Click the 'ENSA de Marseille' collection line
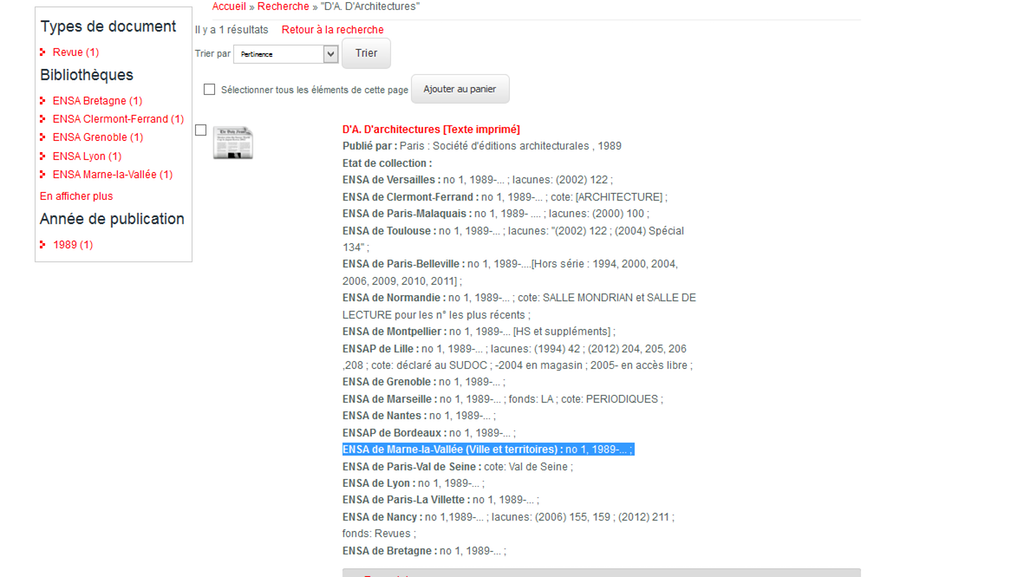 503,399
